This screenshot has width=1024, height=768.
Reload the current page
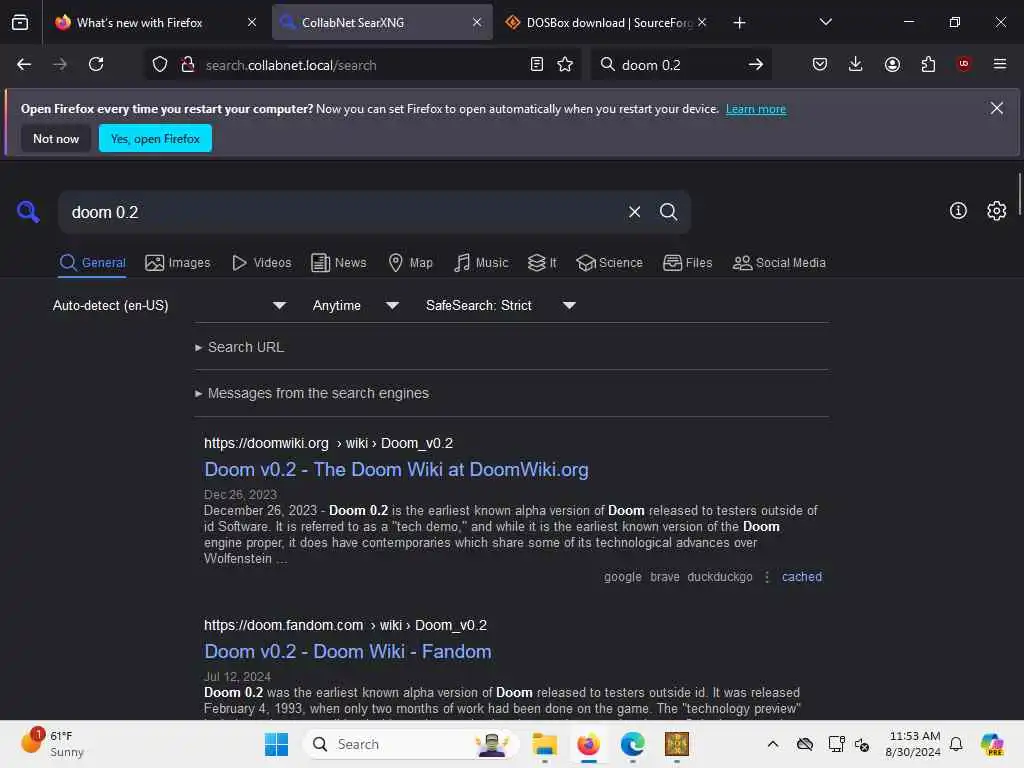coord(96,64)
